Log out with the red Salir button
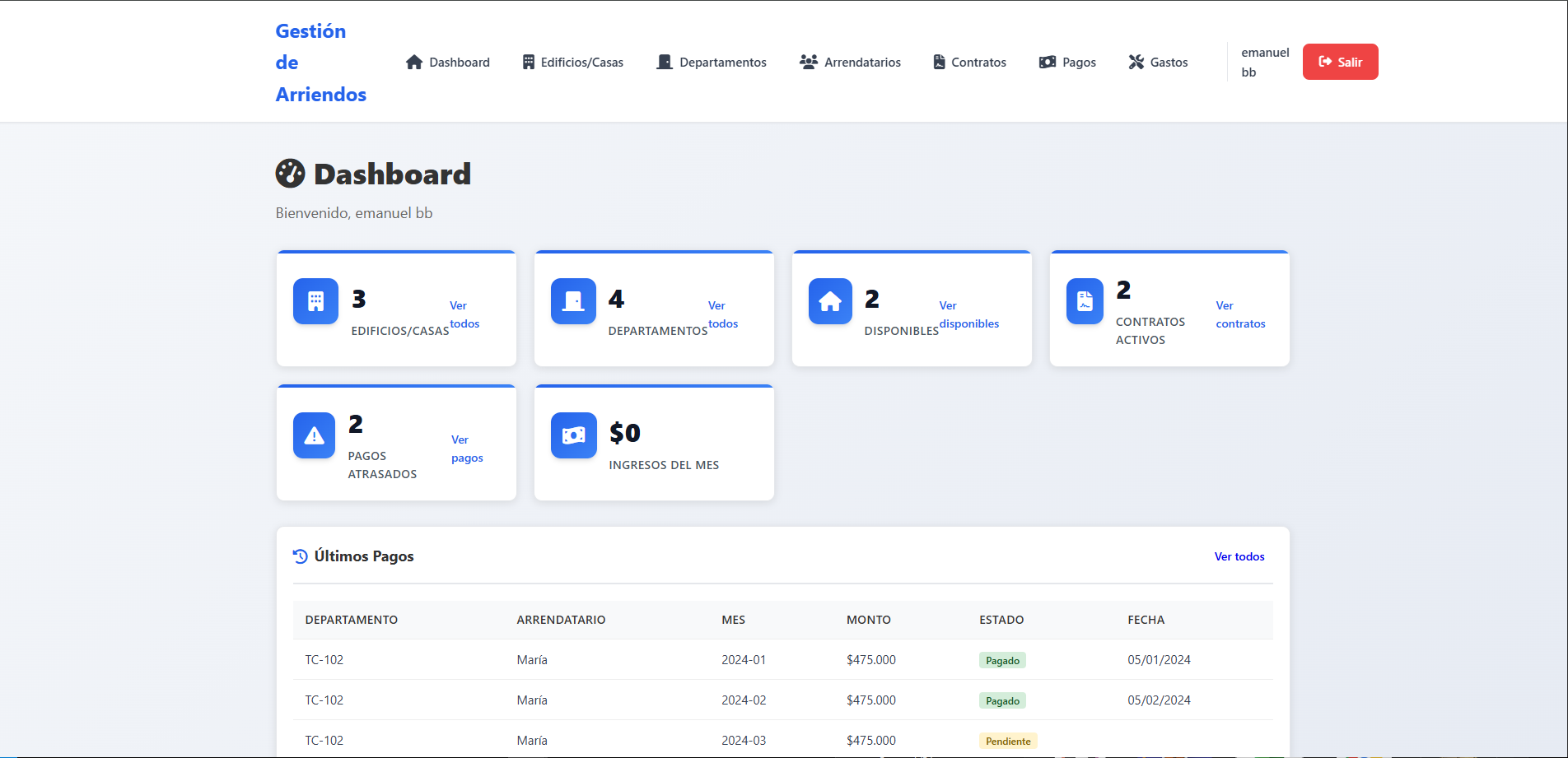The height and width of the screenshot is (758, 1568). pyautogui.click(x=1340, y=62)
